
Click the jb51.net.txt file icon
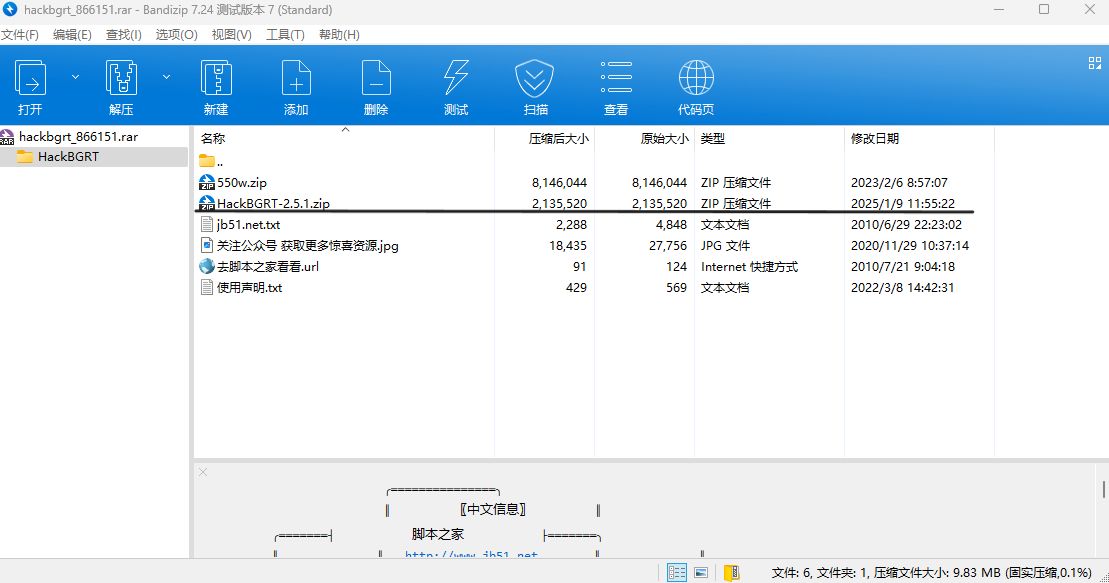(207, 224)
